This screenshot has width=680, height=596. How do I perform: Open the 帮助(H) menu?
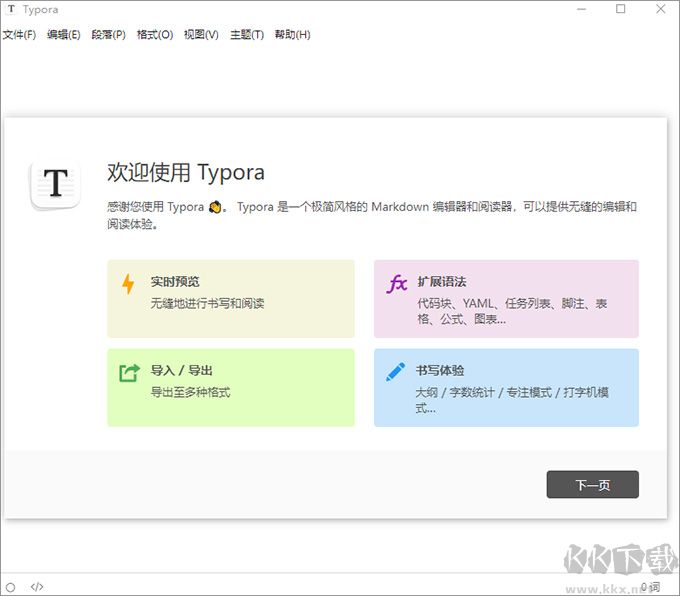293,35
